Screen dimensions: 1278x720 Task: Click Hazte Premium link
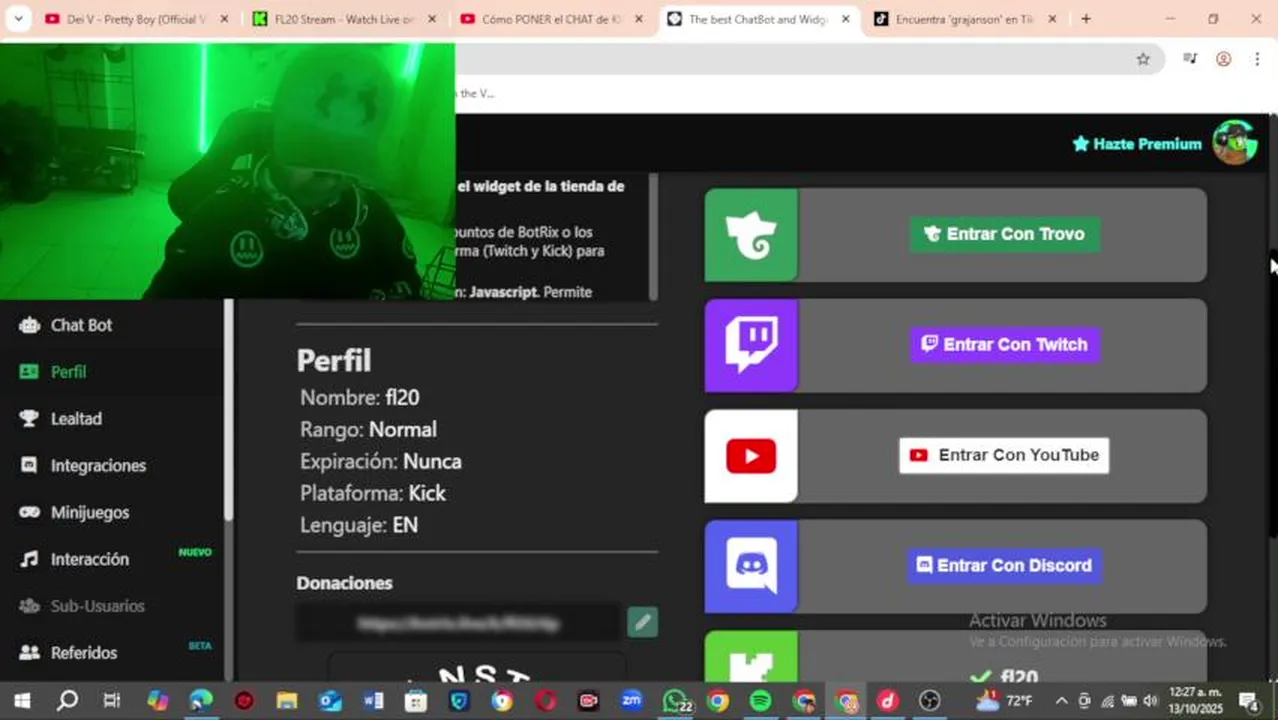click(1136, 144)
